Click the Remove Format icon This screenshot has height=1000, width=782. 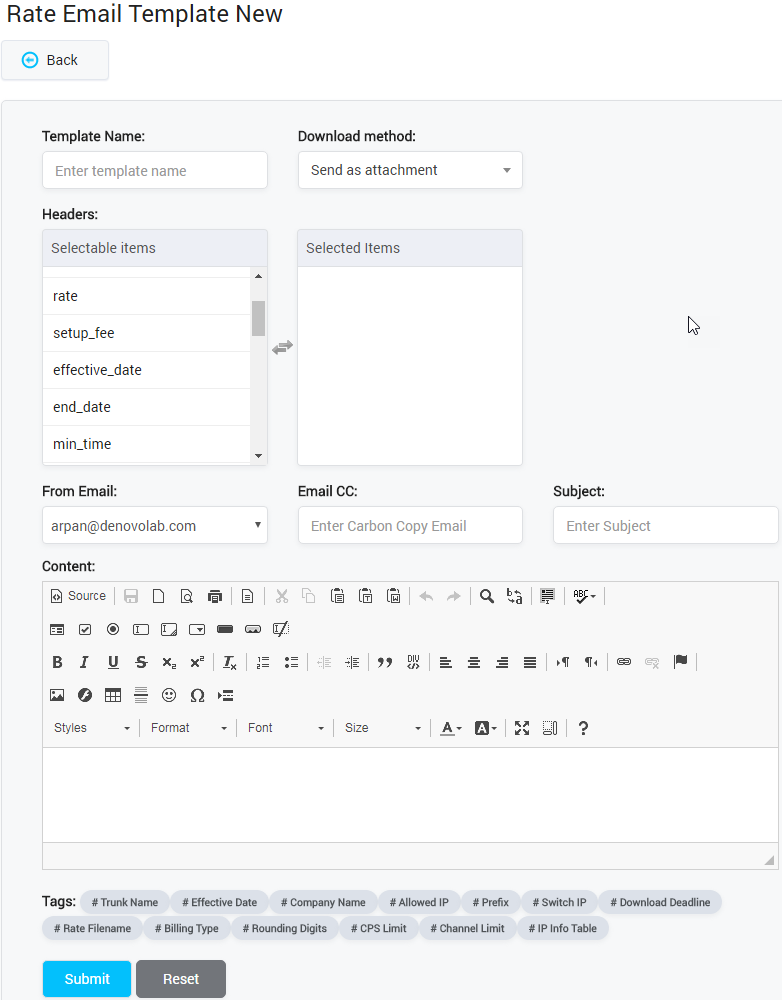point(230,662)
